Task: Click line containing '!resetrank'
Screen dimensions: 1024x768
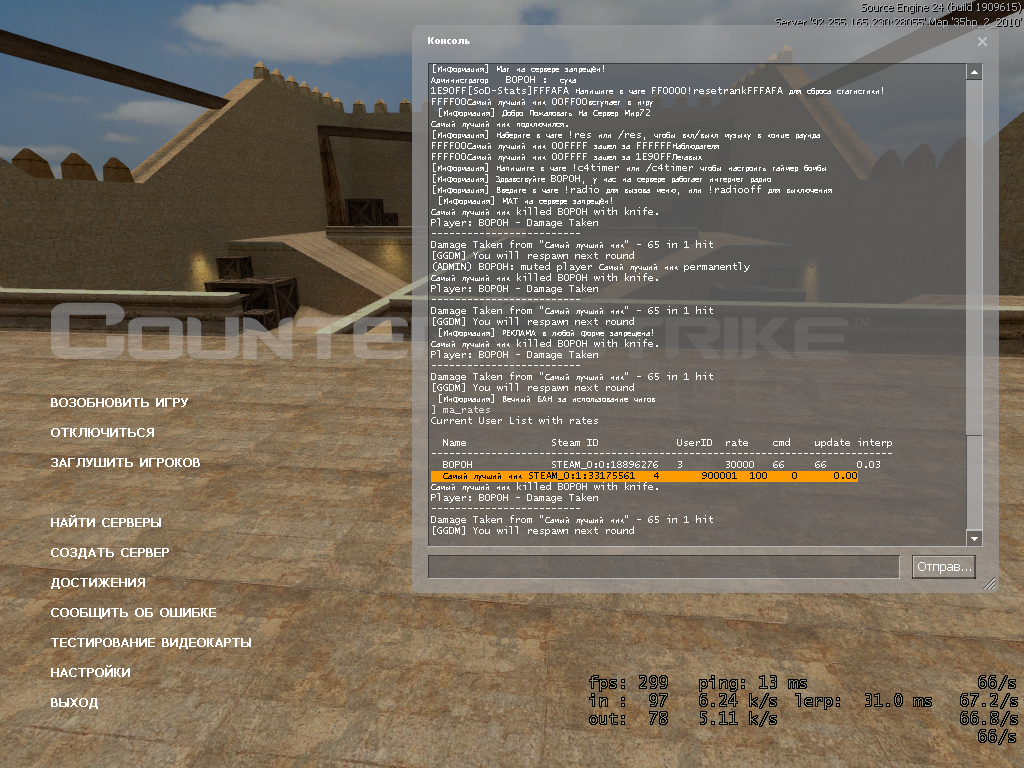Action: tap(658, 91)
